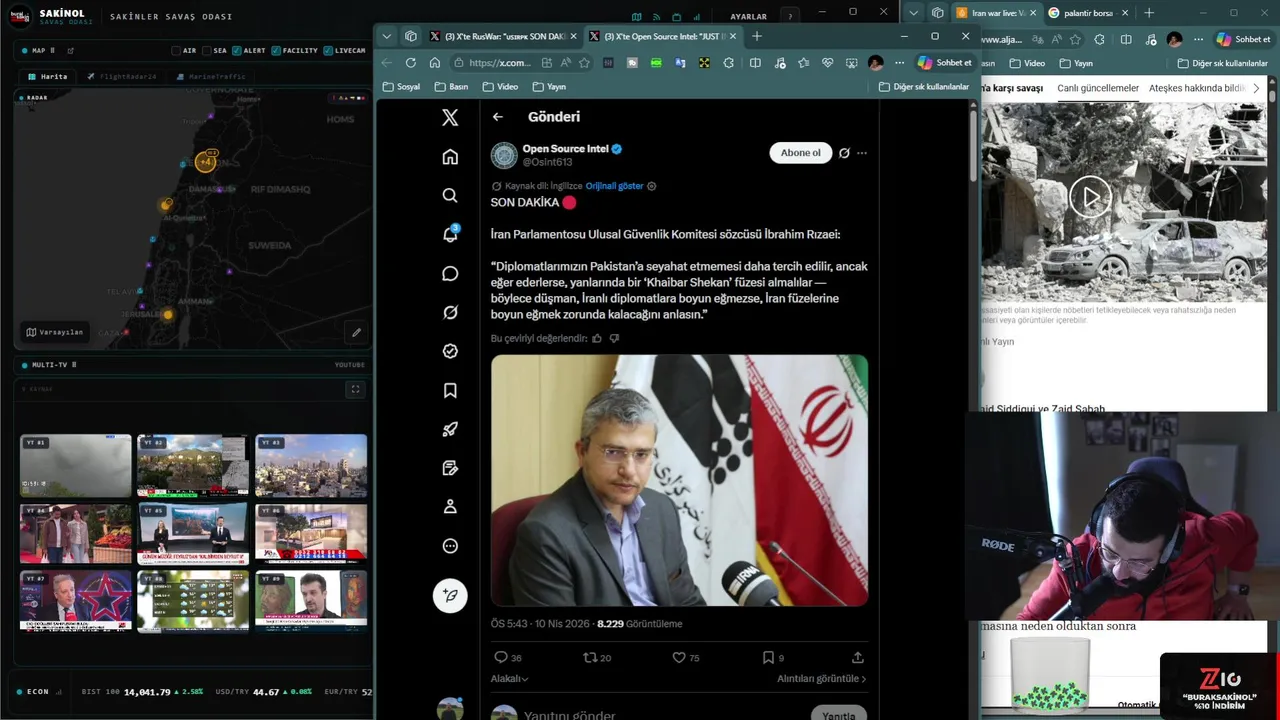
Task: Open Varsayılan map style selector
Action: [x=55, y=332]
